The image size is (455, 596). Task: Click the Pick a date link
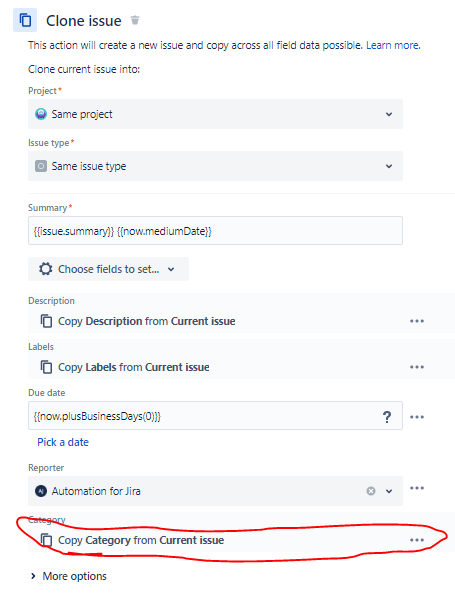tap(63, 442)
